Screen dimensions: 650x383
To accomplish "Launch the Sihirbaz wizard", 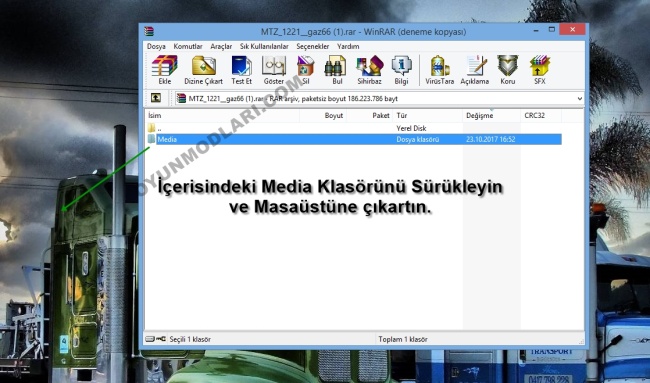I will point(369,70).
